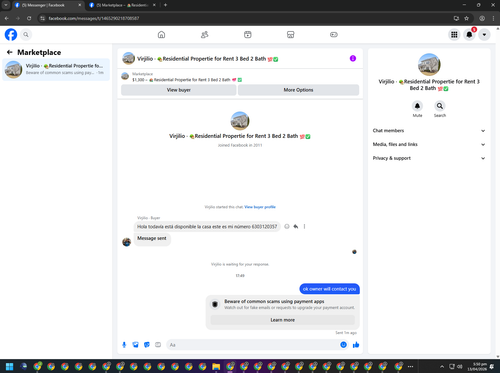Screen dimensions: 500x373
Task: Mute the conversation with bell icon
Action: pyautogui.click(x=417, y=106)
